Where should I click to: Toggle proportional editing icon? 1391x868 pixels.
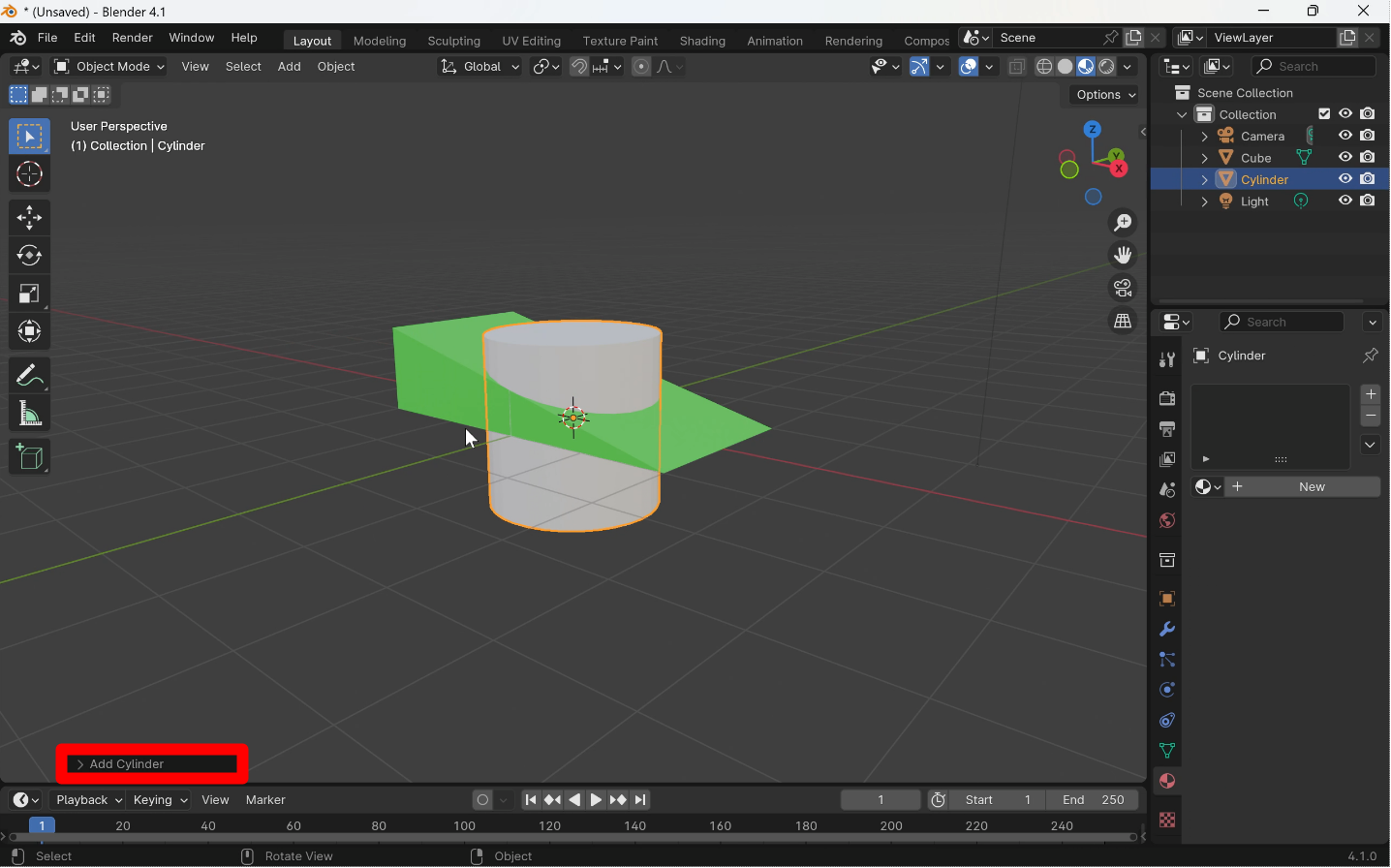(641, 67)
